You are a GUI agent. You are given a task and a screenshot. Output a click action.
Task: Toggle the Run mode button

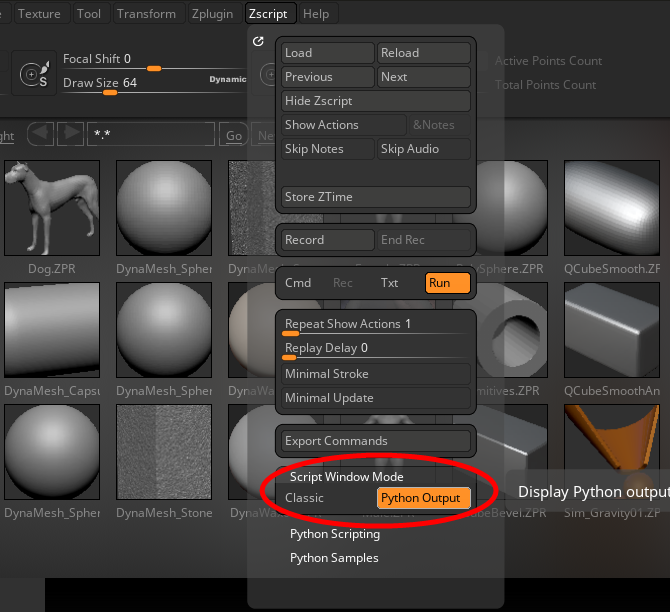point(447,283)
